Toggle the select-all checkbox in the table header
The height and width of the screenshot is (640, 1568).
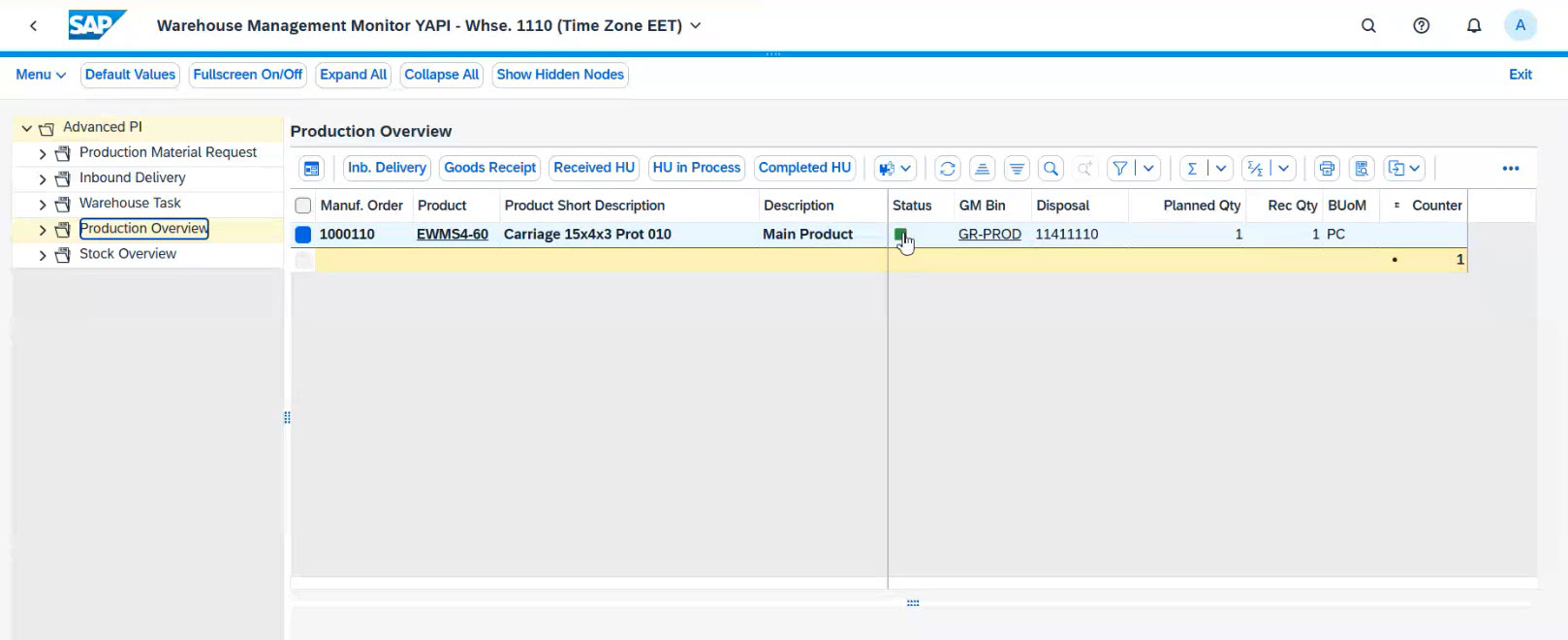coord(303,206)
